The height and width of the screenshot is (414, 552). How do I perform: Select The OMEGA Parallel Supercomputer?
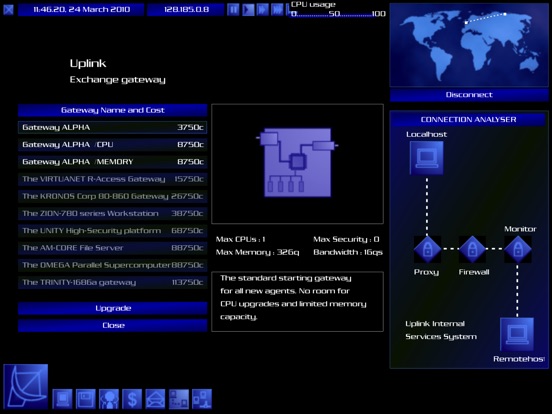tap(113, 265)
